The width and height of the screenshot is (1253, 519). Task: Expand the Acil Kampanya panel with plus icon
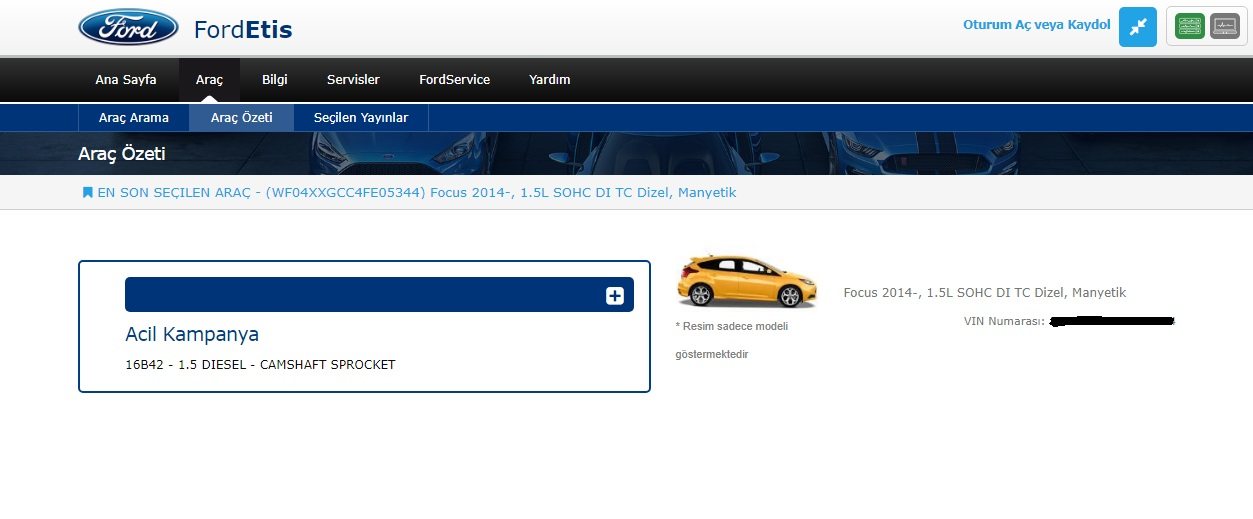[x=615, y=295]
